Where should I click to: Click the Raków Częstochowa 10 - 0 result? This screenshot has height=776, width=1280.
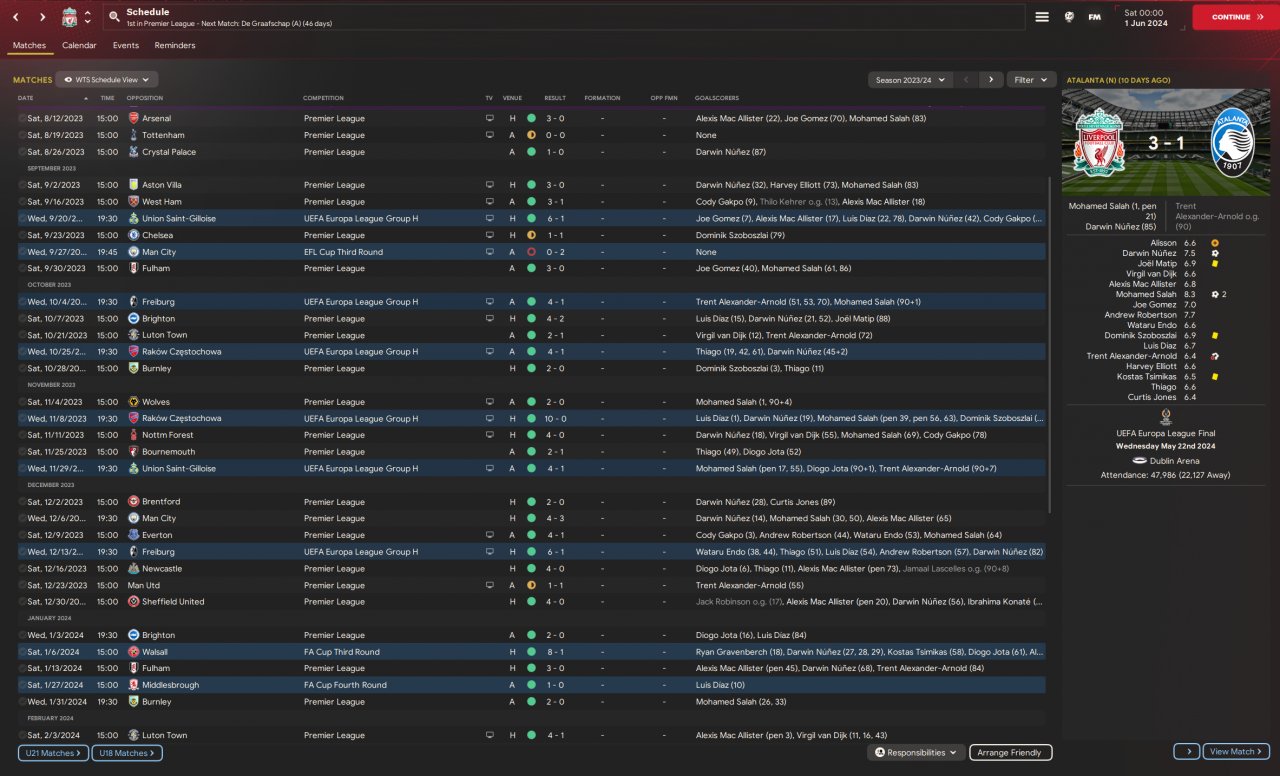pos(555,418)
